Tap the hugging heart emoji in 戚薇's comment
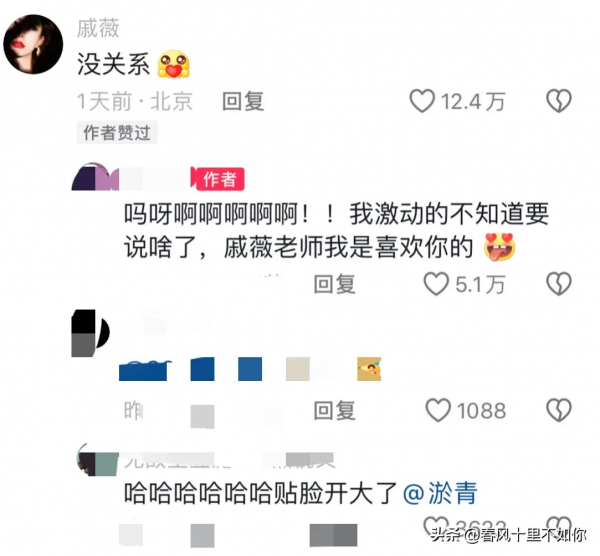The height and width of the screenshot is (556, 600). (174, 64)
